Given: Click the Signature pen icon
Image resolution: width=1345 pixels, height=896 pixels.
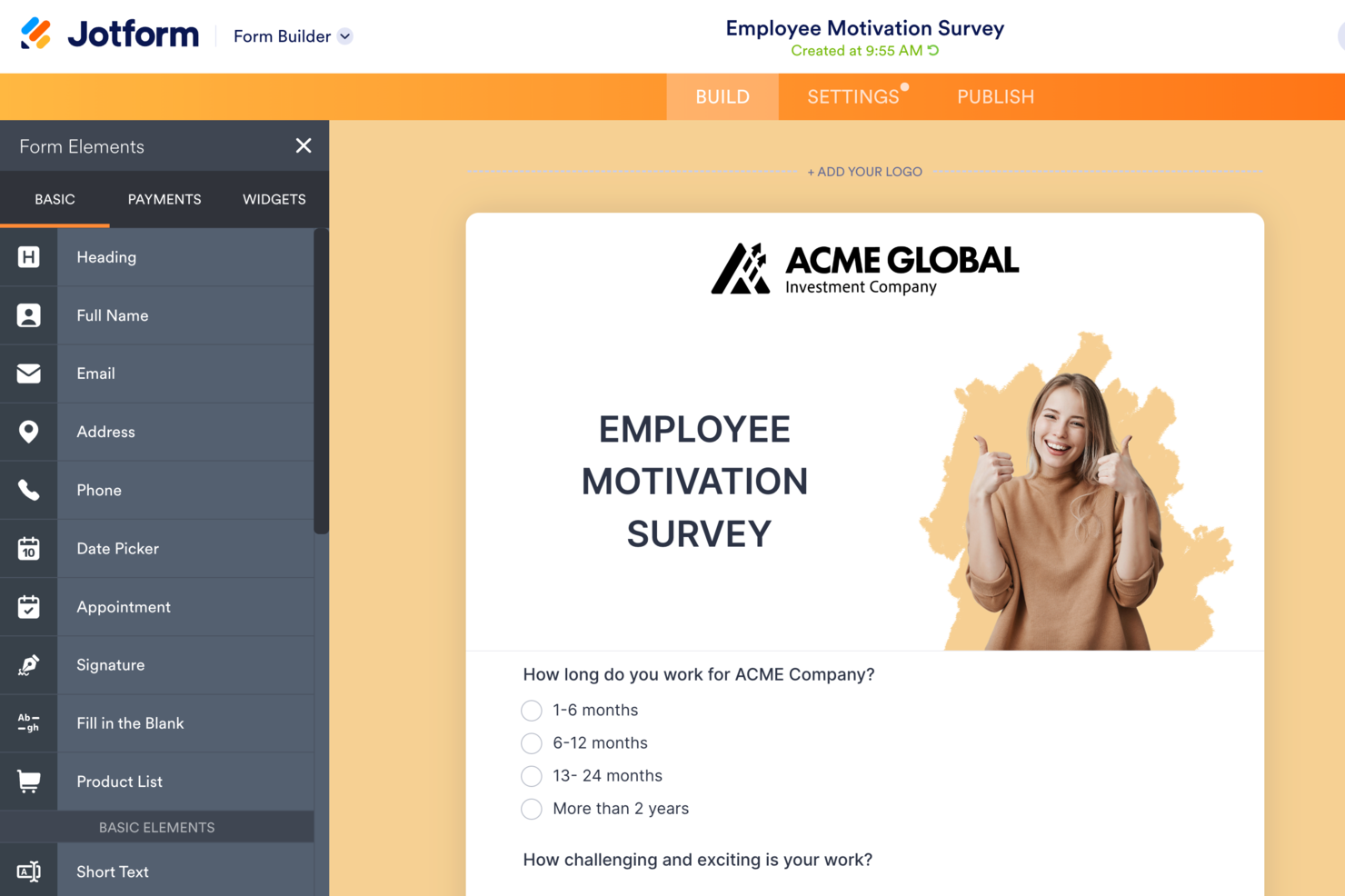Looking at the screenshot, I should (x=28, y=665).
